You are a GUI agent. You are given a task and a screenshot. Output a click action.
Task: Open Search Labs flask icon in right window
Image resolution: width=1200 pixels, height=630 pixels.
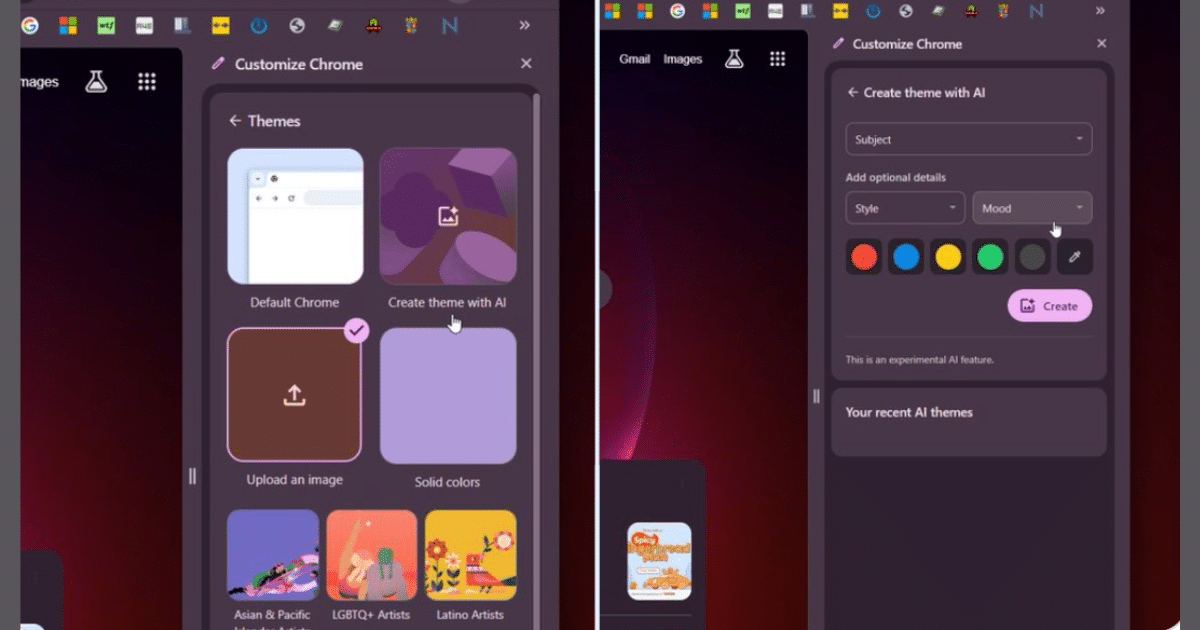click(x=734, y=59)
